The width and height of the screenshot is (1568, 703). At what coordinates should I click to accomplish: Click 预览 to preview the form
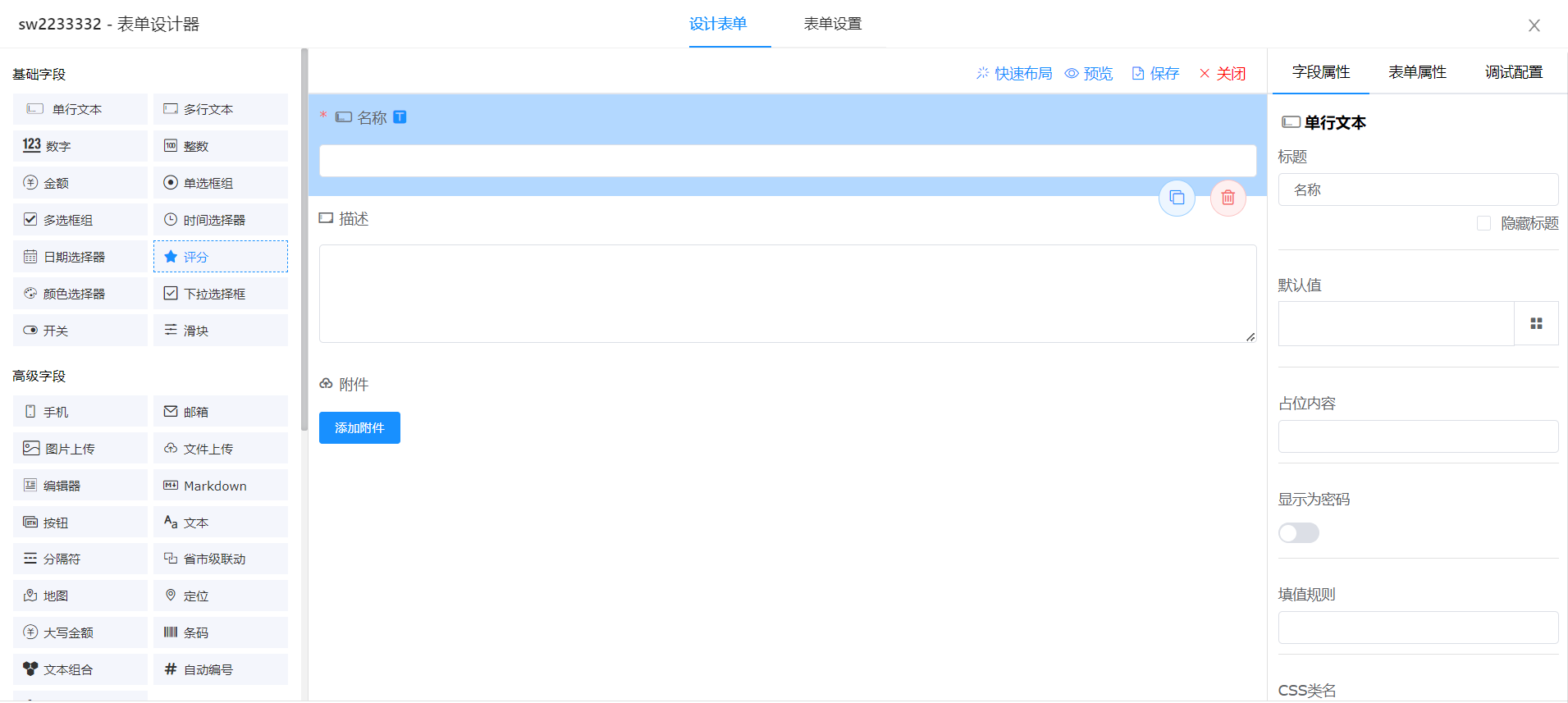tap(1089, 73)
